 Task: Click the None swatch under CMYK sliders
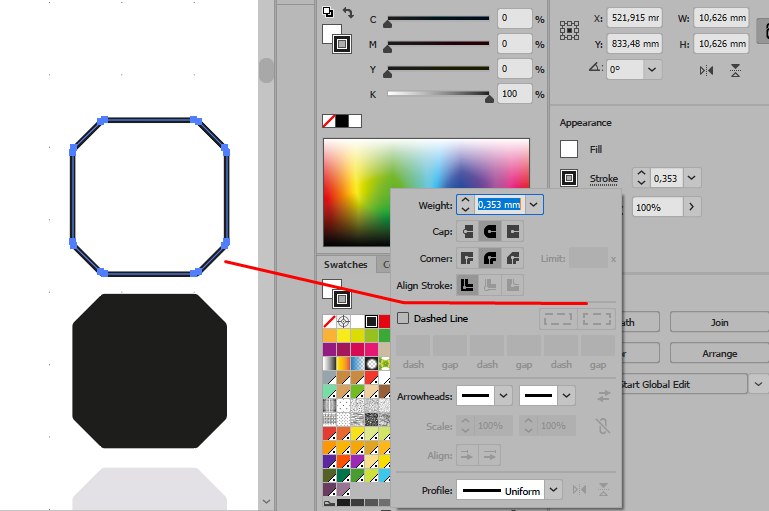coord(329,121)
